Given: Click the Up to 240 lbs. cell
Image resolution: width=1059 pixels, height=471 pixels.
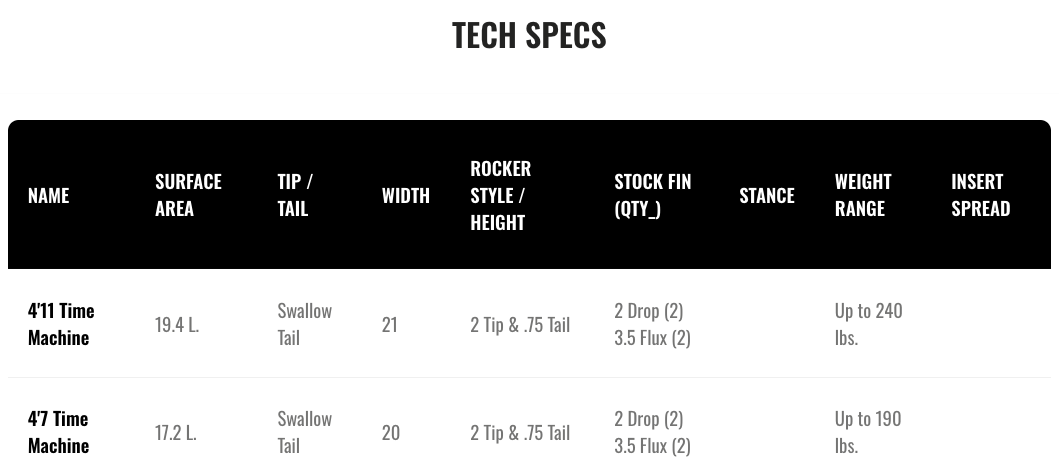Looking at the screenshot, I should pos(869,324).
